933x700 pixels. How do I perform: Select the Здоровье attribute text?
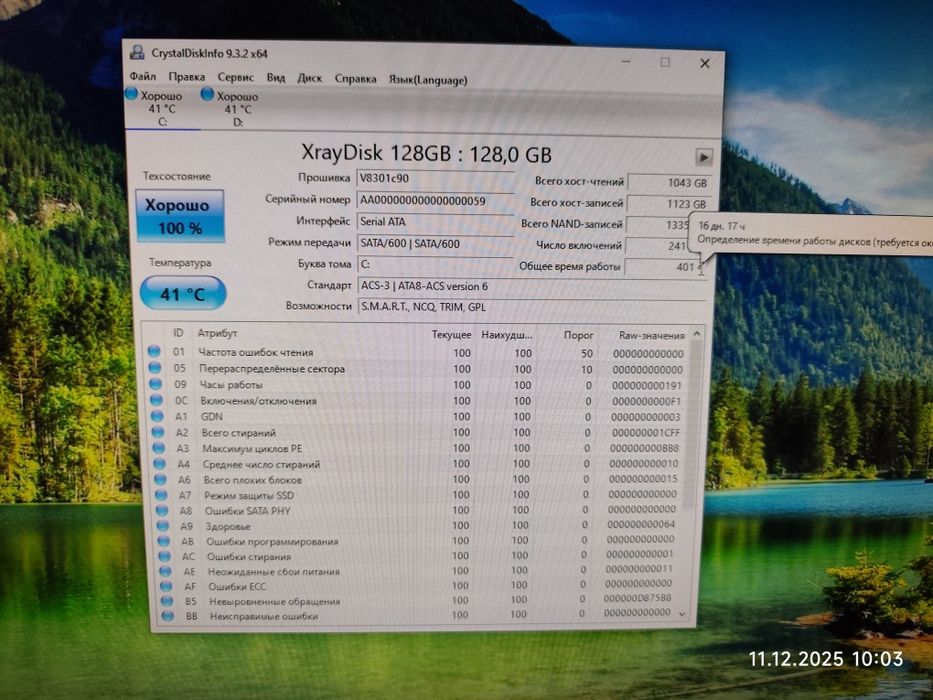point(228,527)
